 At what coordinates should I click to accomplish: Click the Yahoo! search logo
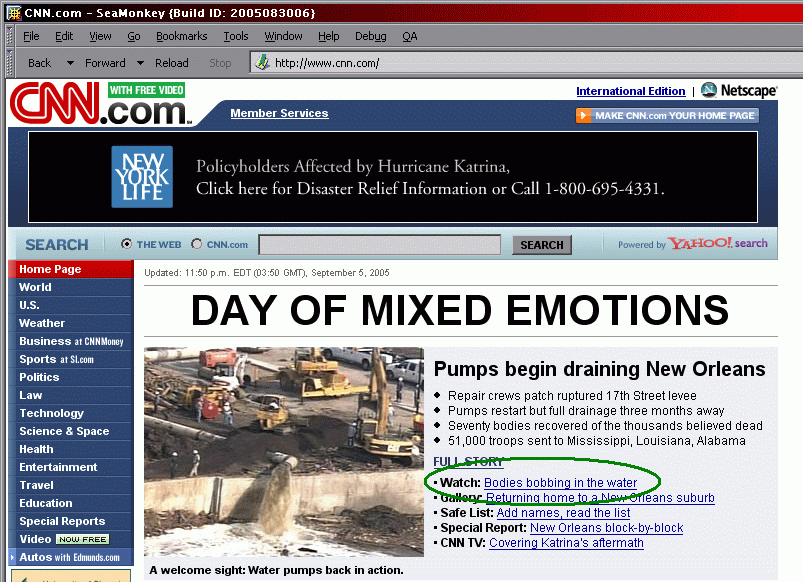[x=717, y=243]
